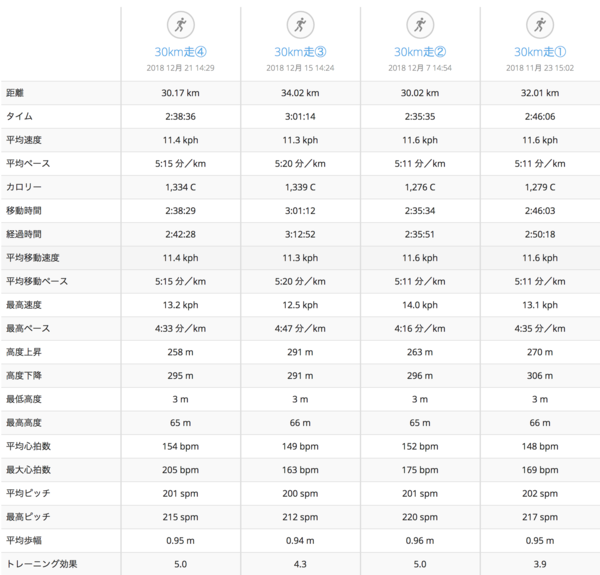The width and height of the screenshot is (600, 575).
Task: Click the calorie value 1,334 C
Action: (181, 187)
